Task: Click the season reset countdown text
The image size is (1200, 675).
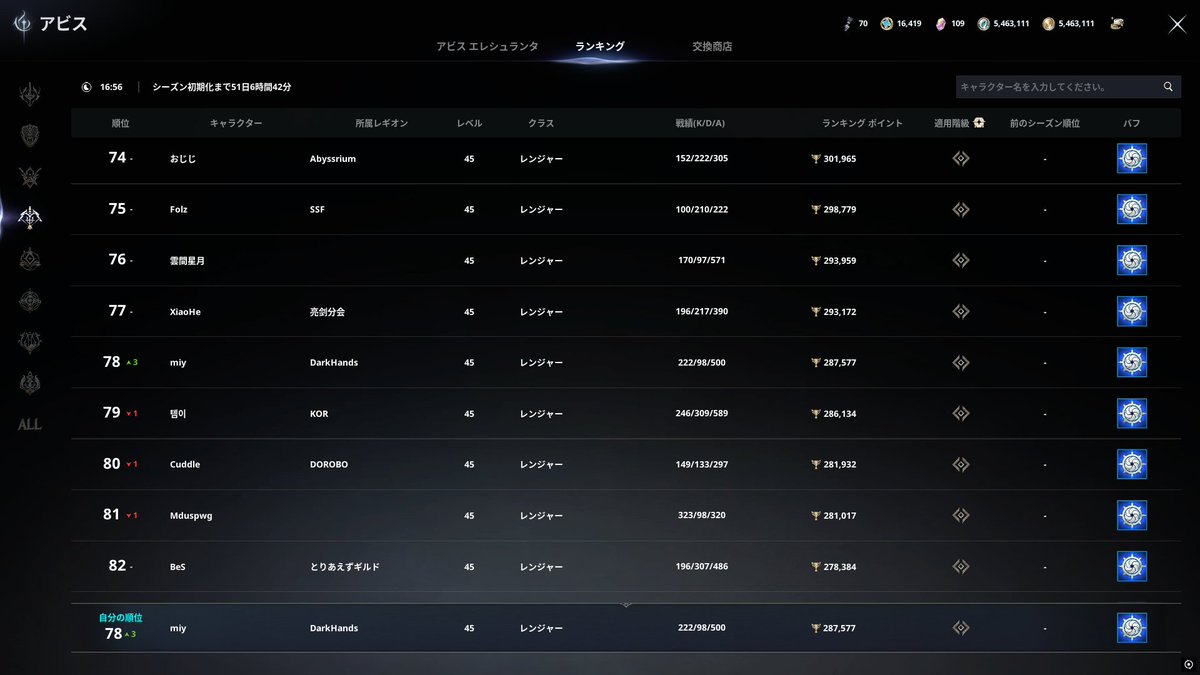Action: coord(222,87)
